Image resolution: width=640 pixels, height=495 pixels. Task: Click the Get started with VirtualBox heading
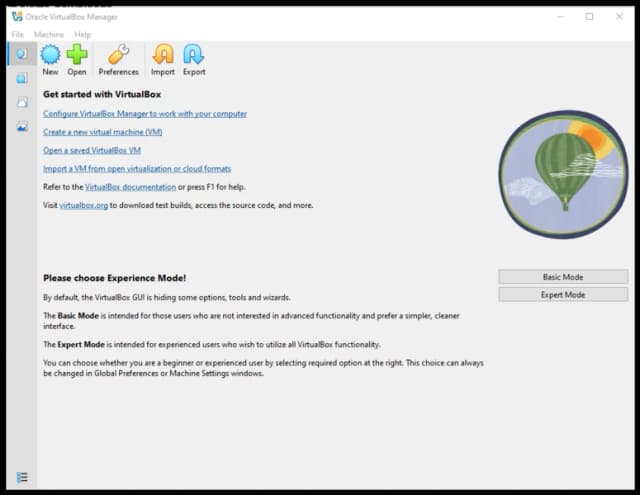[x=102, y=94]
